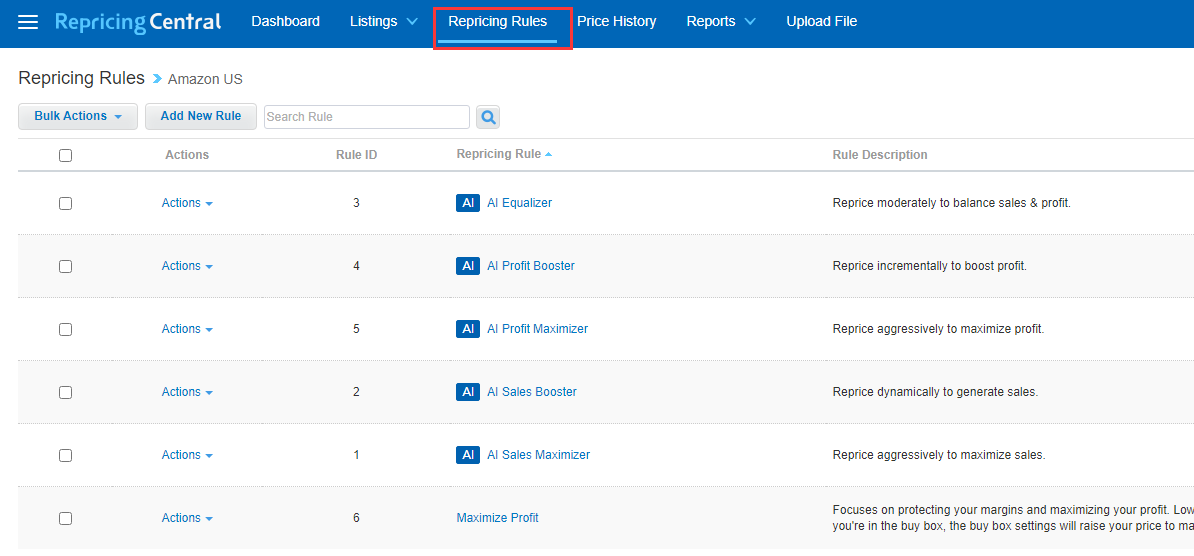
Task: Check the box for AI Equalizer row
Action: (x=65, y=203)
